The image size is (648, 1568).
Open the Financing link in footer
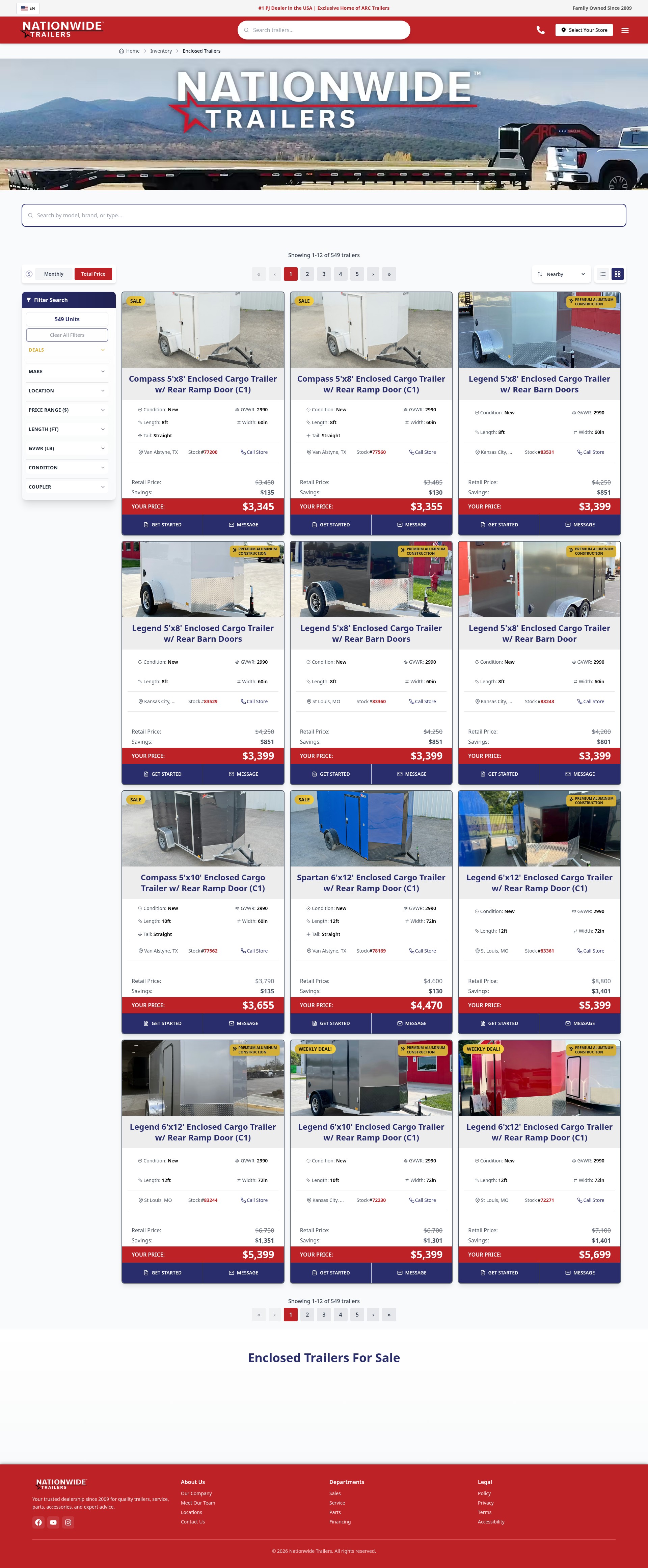pos(340,1522)
